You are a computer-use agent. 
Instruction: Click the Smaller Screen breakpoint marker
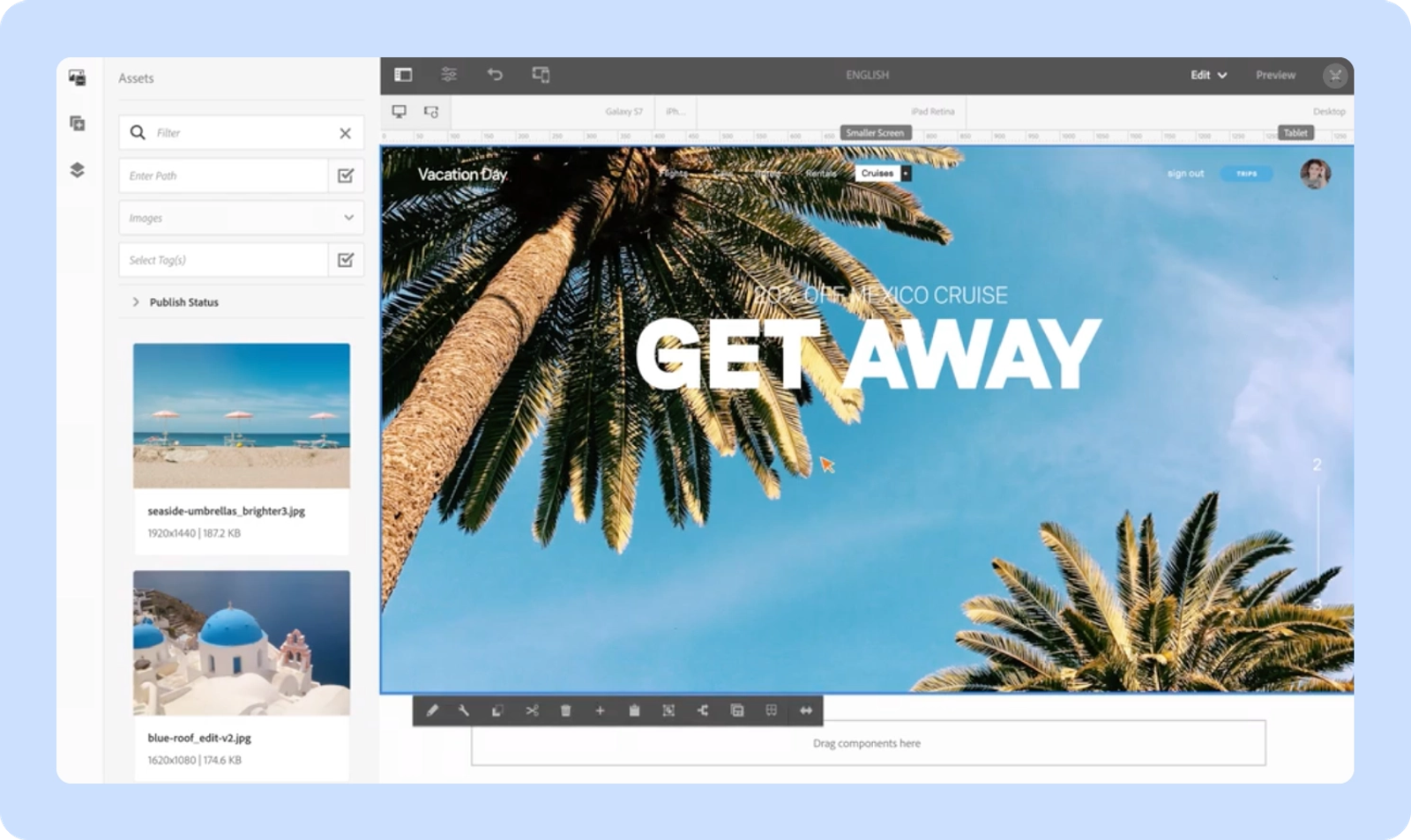point(875,133)
